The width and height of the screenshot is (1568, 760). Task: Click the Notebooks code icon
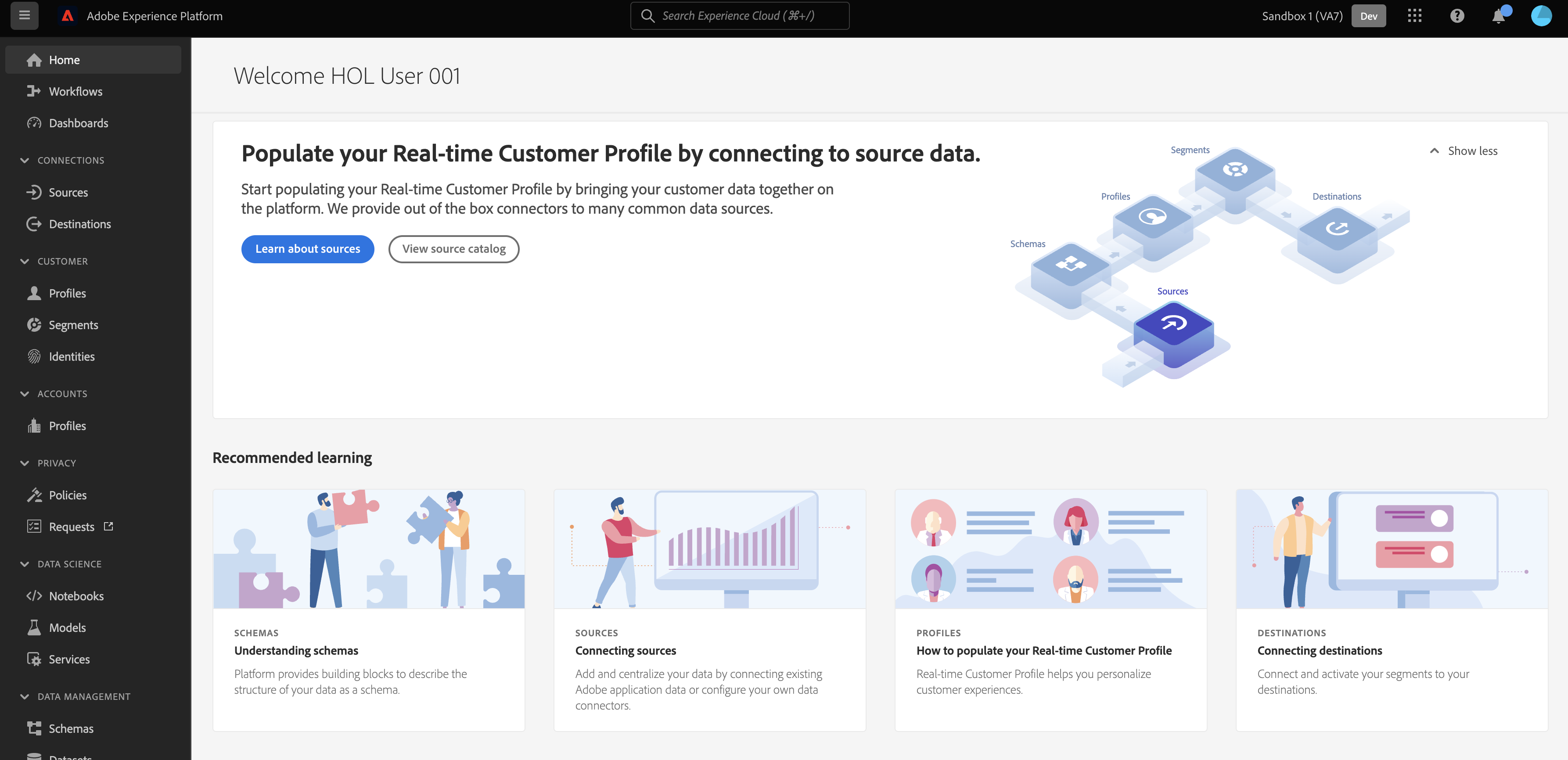34,596
